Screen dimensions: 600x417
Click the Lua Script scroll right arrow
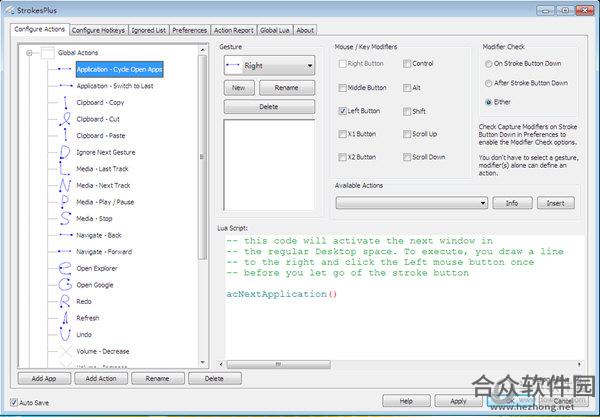[579, 364]
